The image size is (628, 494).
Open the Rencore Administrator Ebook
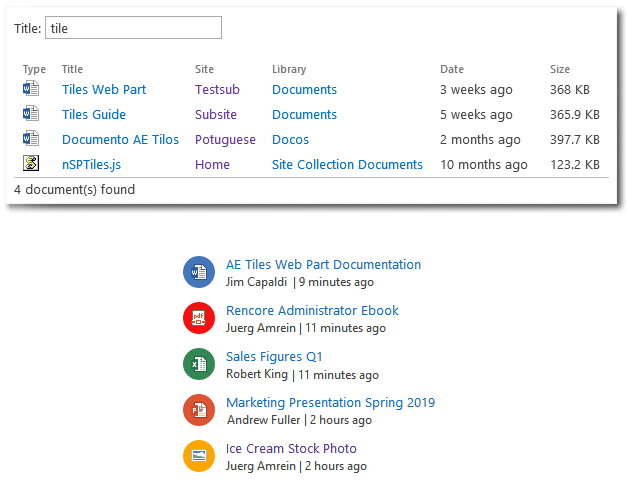pyautogui.click(x=312, y=311)
